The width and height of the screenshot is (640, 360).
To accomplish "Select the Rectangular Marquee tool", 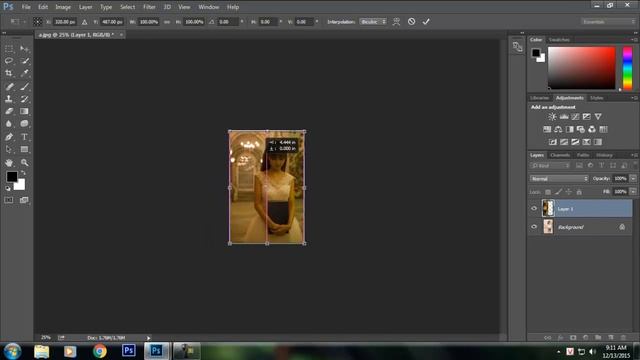I will [x=9, y=49].
